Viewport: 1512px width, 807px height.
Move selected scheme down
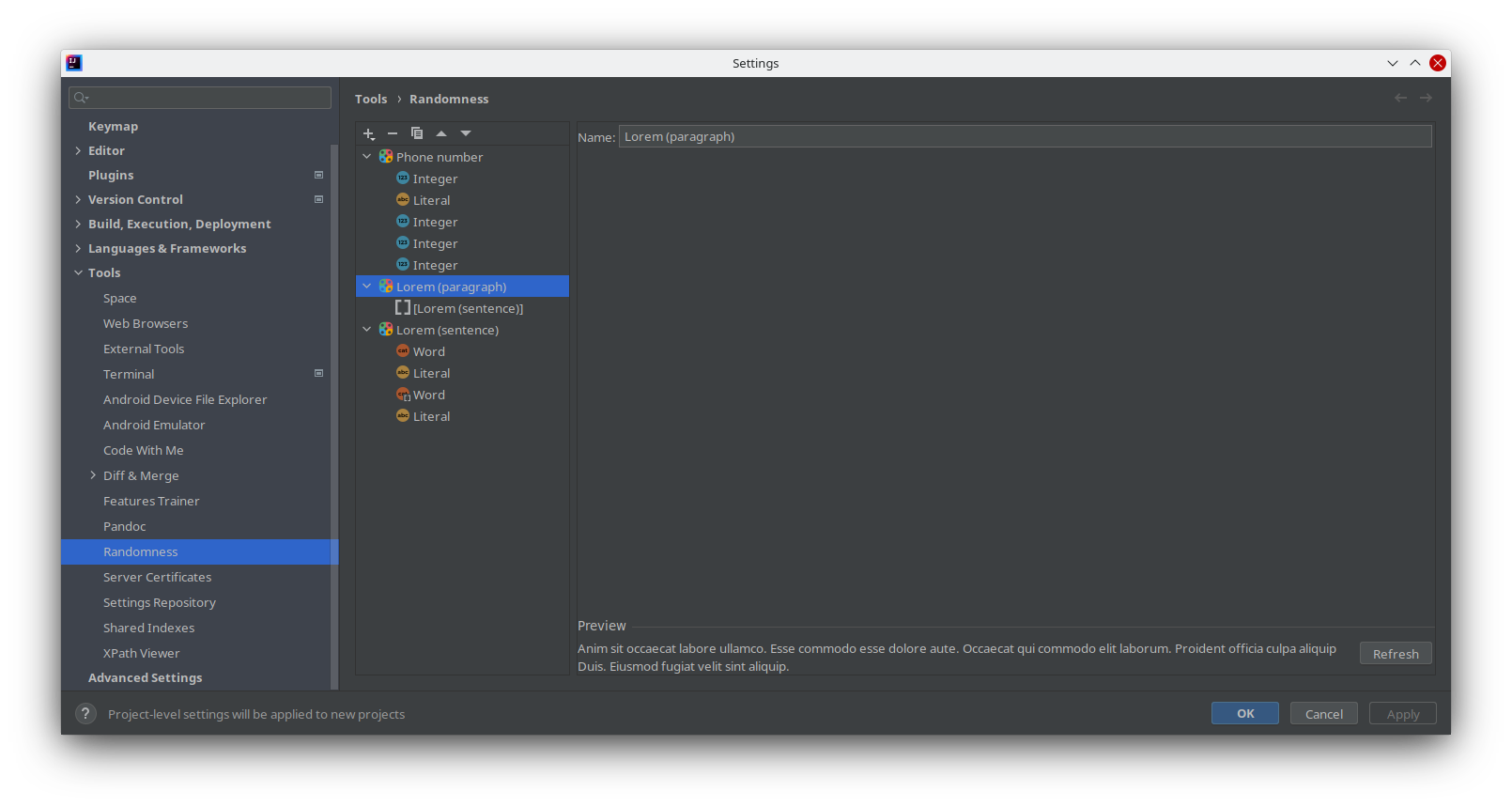(x=466, y=133)
